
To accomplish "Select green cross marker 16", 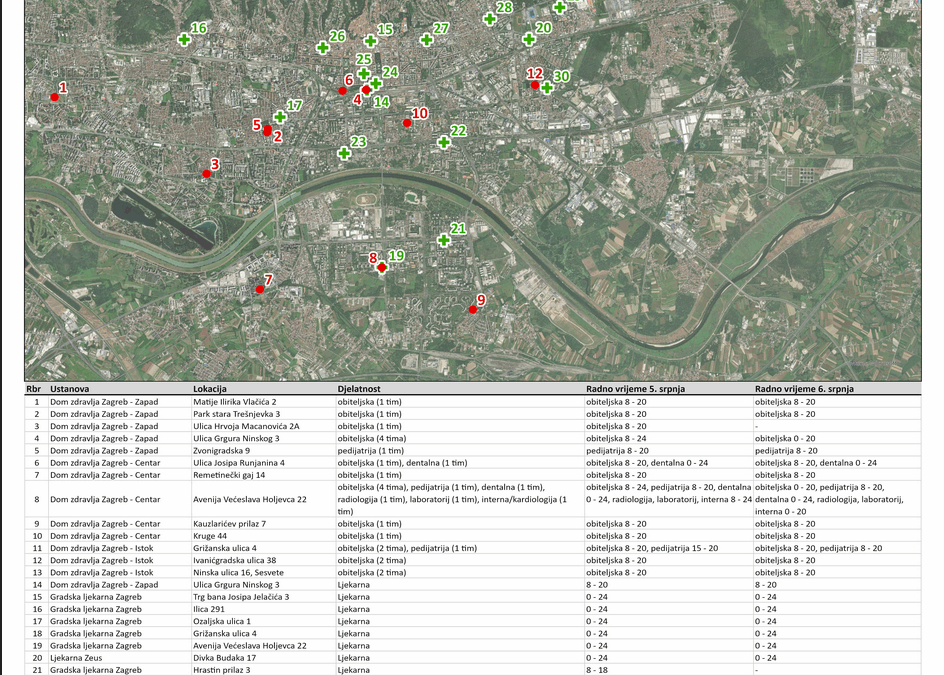I will [184, 40].
